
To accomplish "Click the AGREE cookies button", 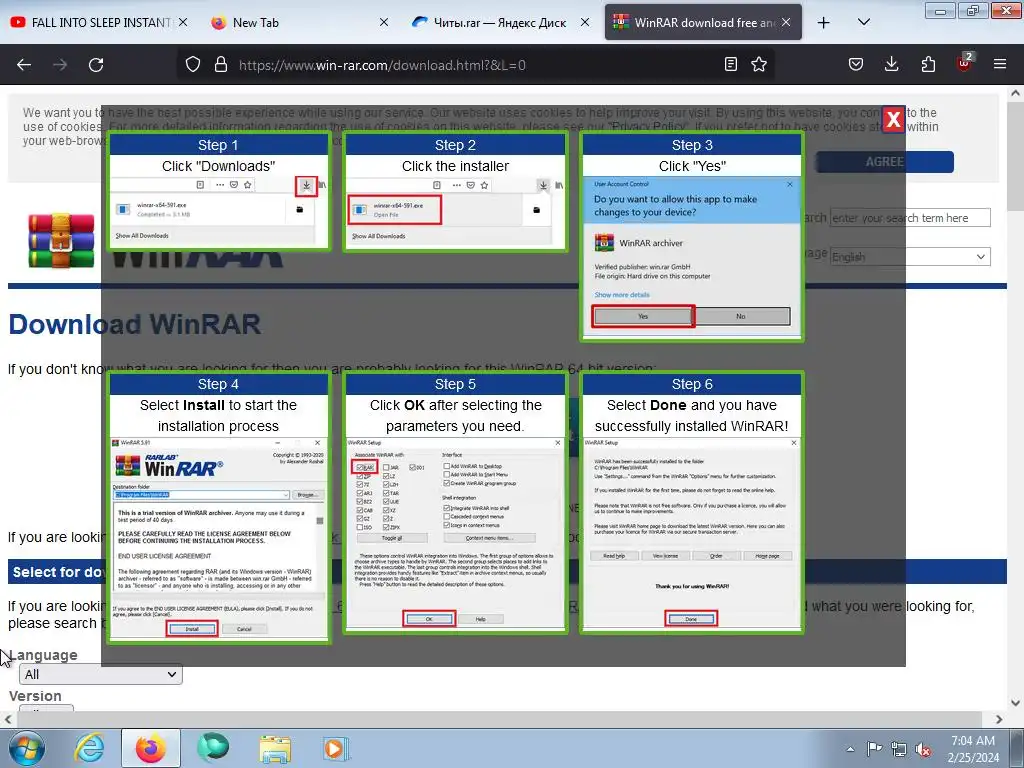I will pos(885,161).
